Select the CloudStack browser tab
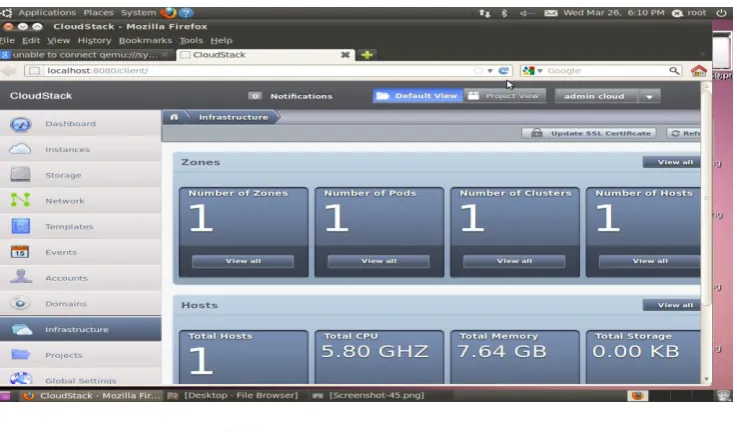Viewport: 737px width, 432px height. tap(266, 55)
